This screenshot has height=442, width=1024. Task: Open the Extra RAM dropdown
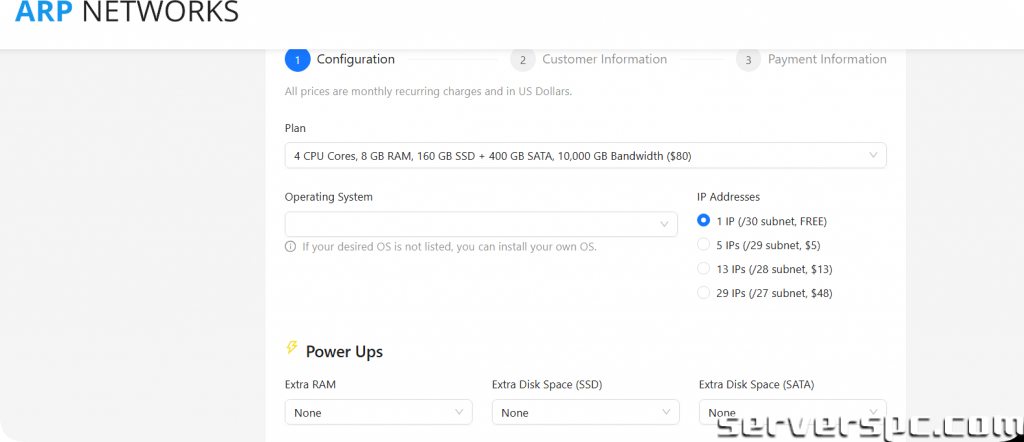[x=378, y=412]
